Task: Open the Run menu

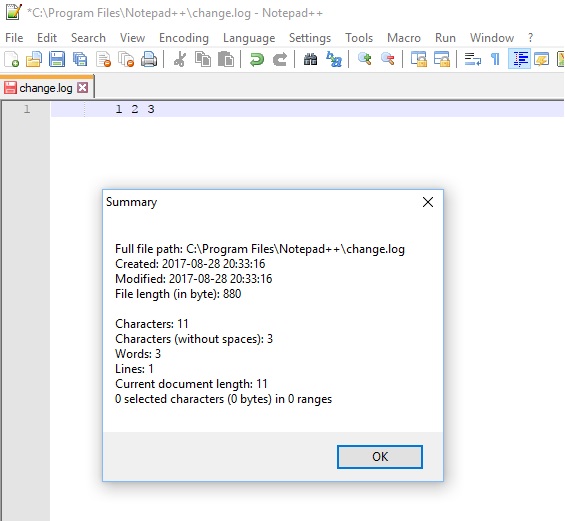Action: [x=445, y=38]
